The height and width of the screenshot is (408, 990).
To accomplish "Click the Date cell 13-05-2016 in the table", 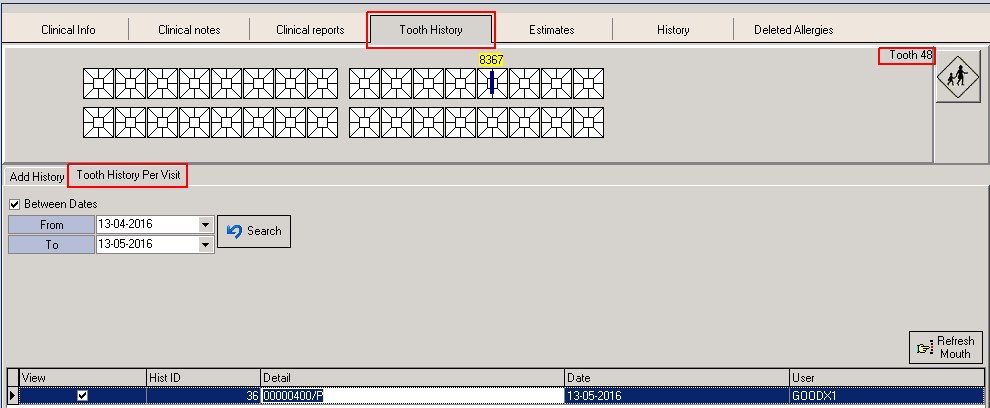I will click(677, 396).
